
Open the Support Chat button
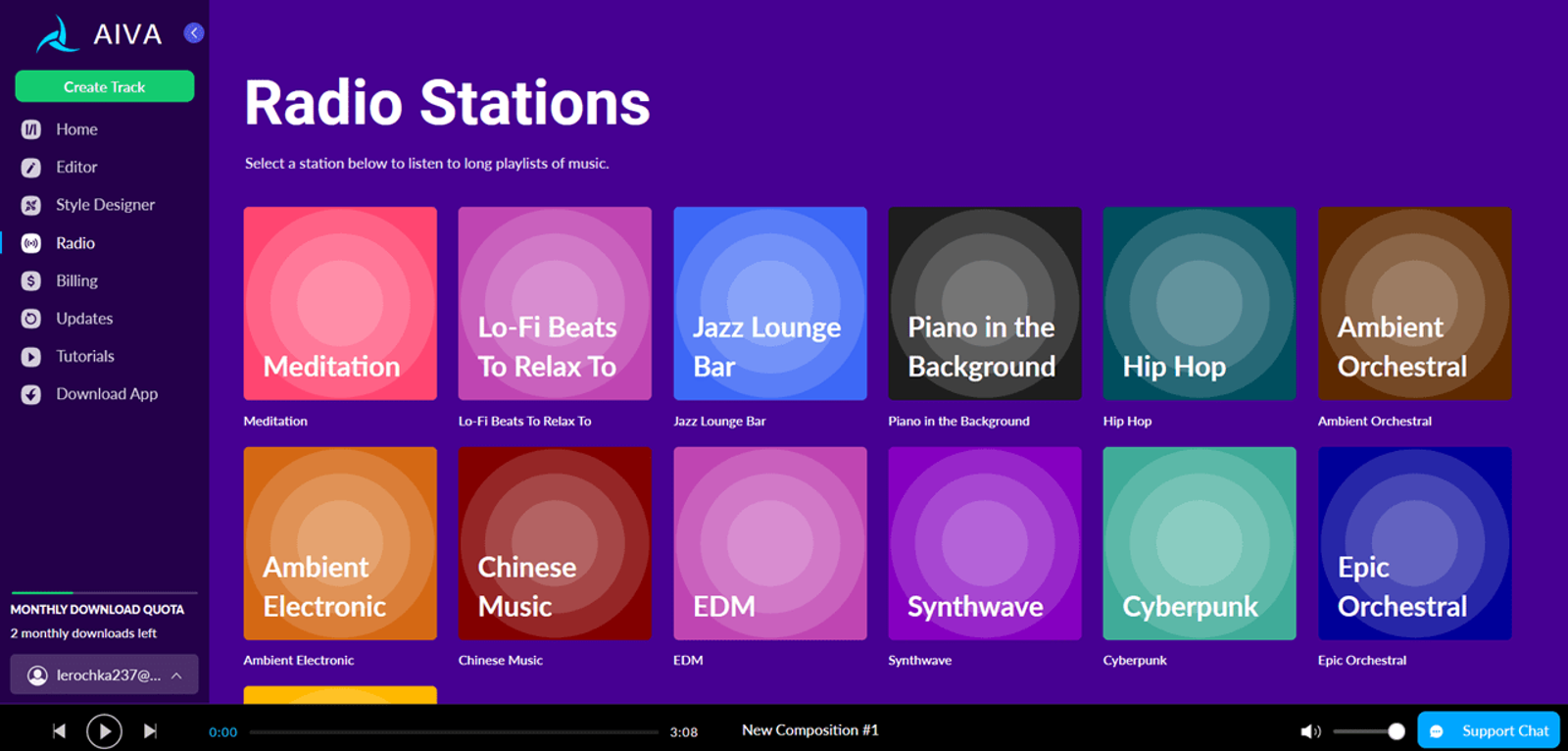[x=1489, y=730]
